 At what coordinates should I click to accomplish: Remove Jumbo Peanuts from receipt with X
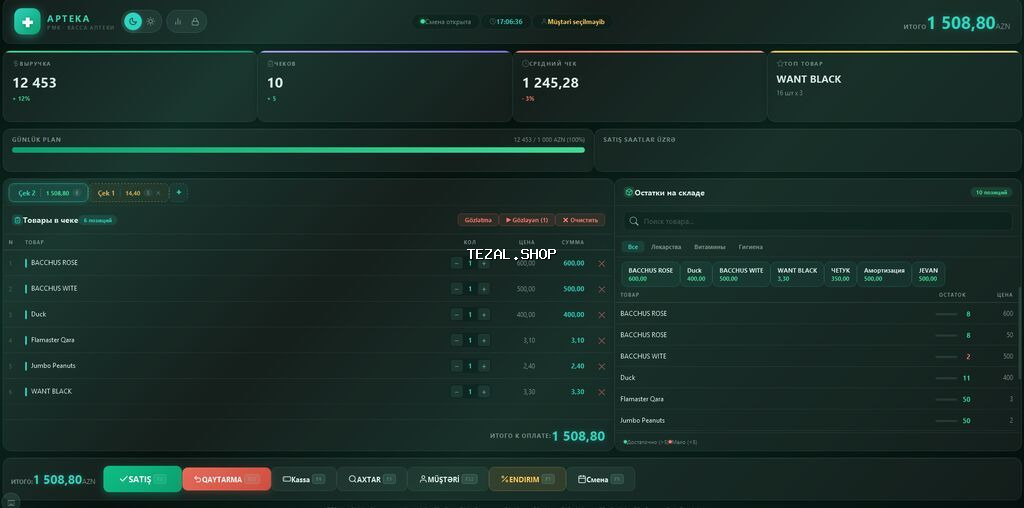click(x=601, y=366)
